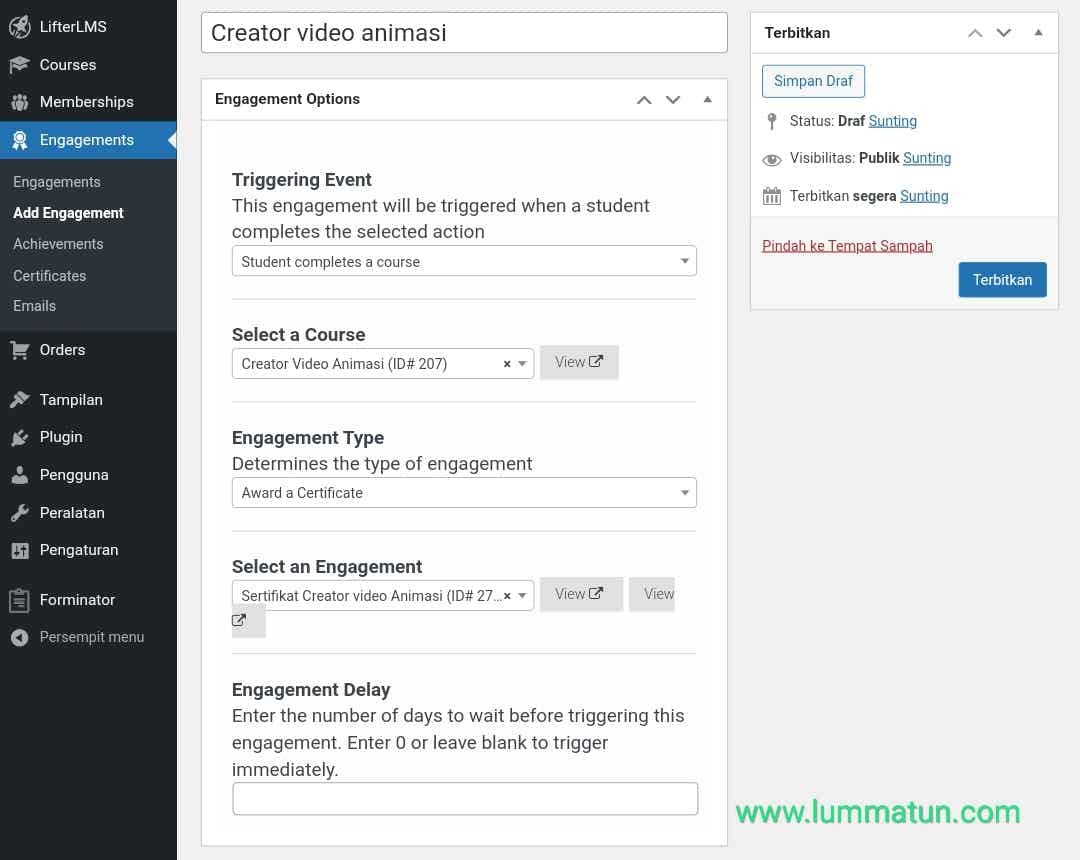Click the Plugin plug icon
This screenshot has height=860, width=1080.
(x=19, y=437)
